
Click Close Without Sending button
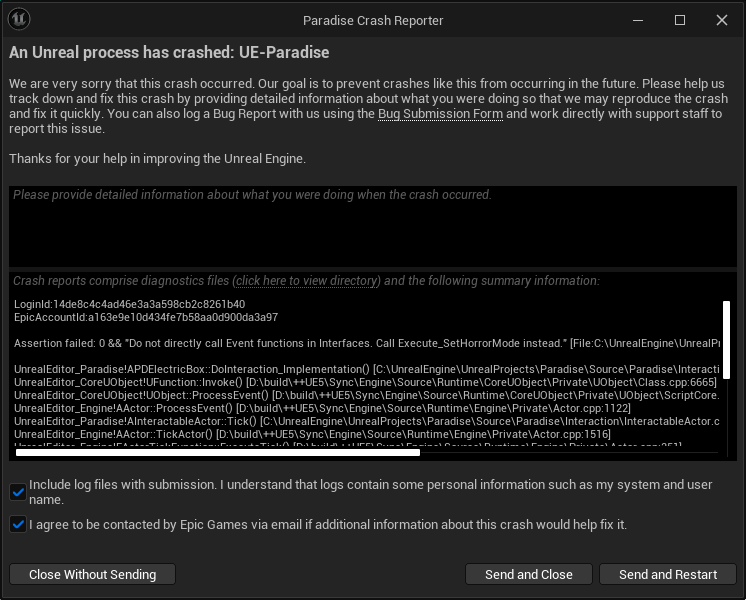click(92, 574)
